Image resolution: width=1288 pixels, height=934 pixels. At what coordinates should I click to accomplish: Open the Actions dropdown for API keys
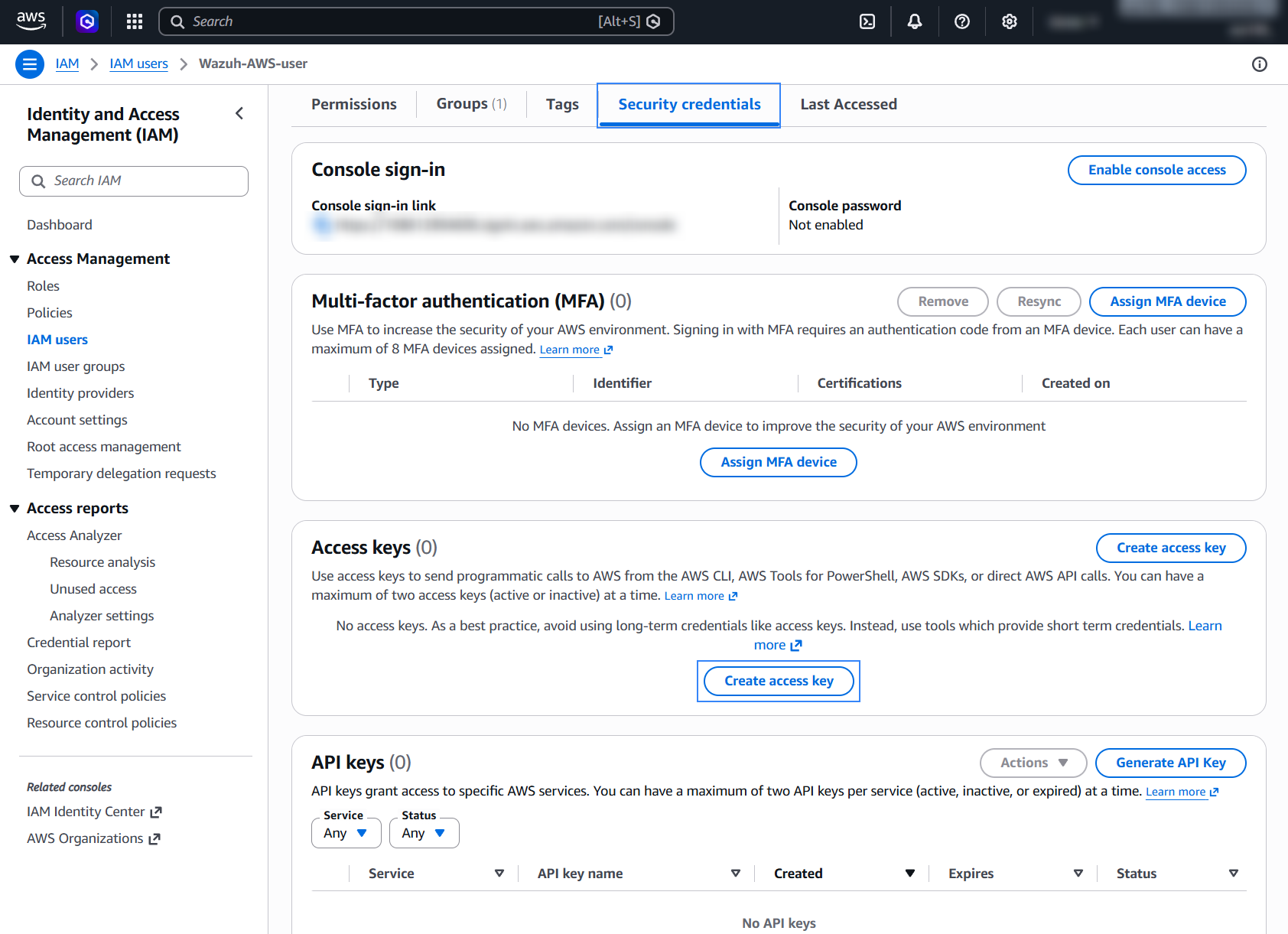click(1033, 763)
